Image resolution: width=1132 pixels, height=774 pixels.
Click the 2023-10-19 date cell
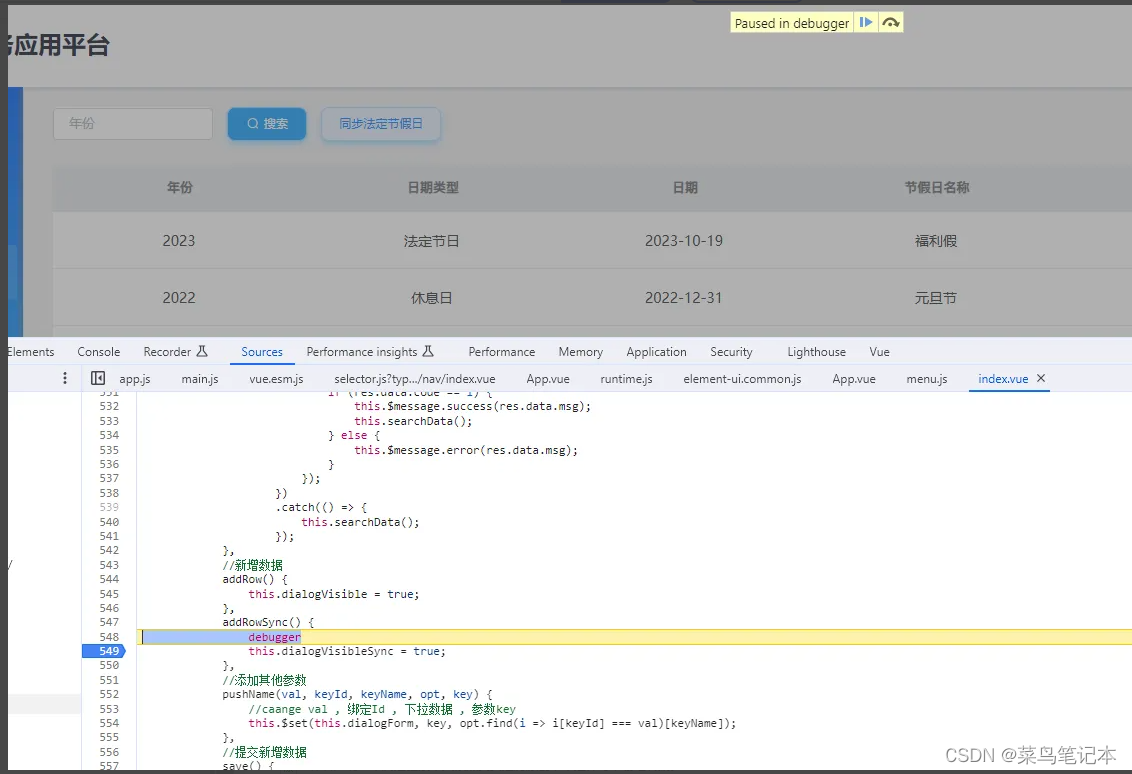click(684, 240)
